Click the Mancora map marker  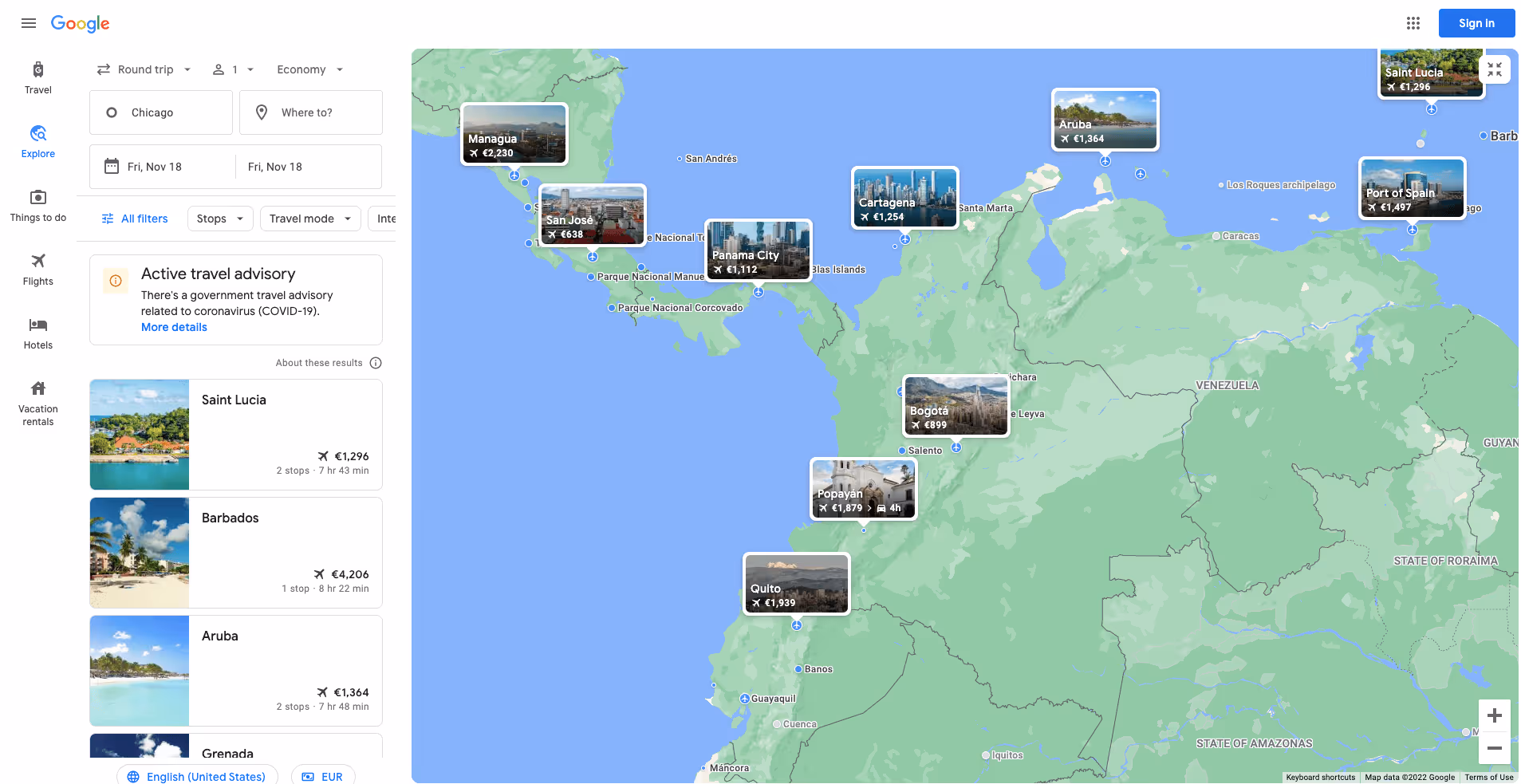pyautogui.click(x=703, y=768)
